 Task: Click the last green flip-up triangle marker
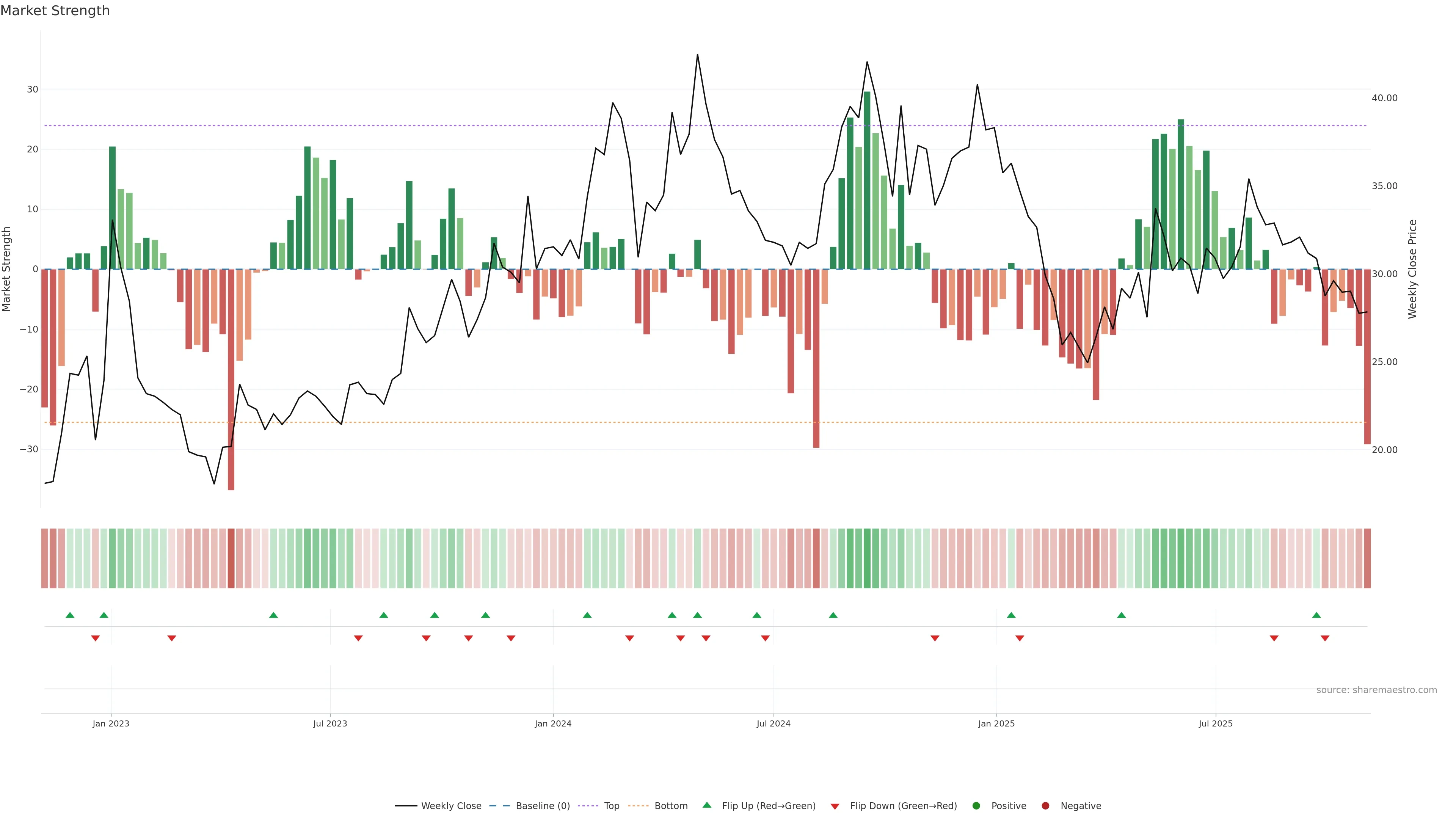(1316, 615)
